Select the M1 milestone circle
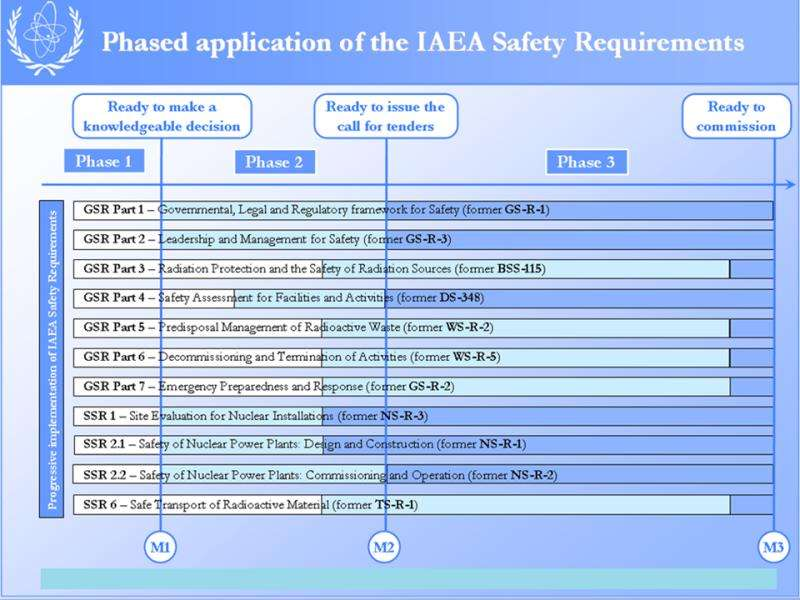Screen dimensions: 800x600 (161, 546)
